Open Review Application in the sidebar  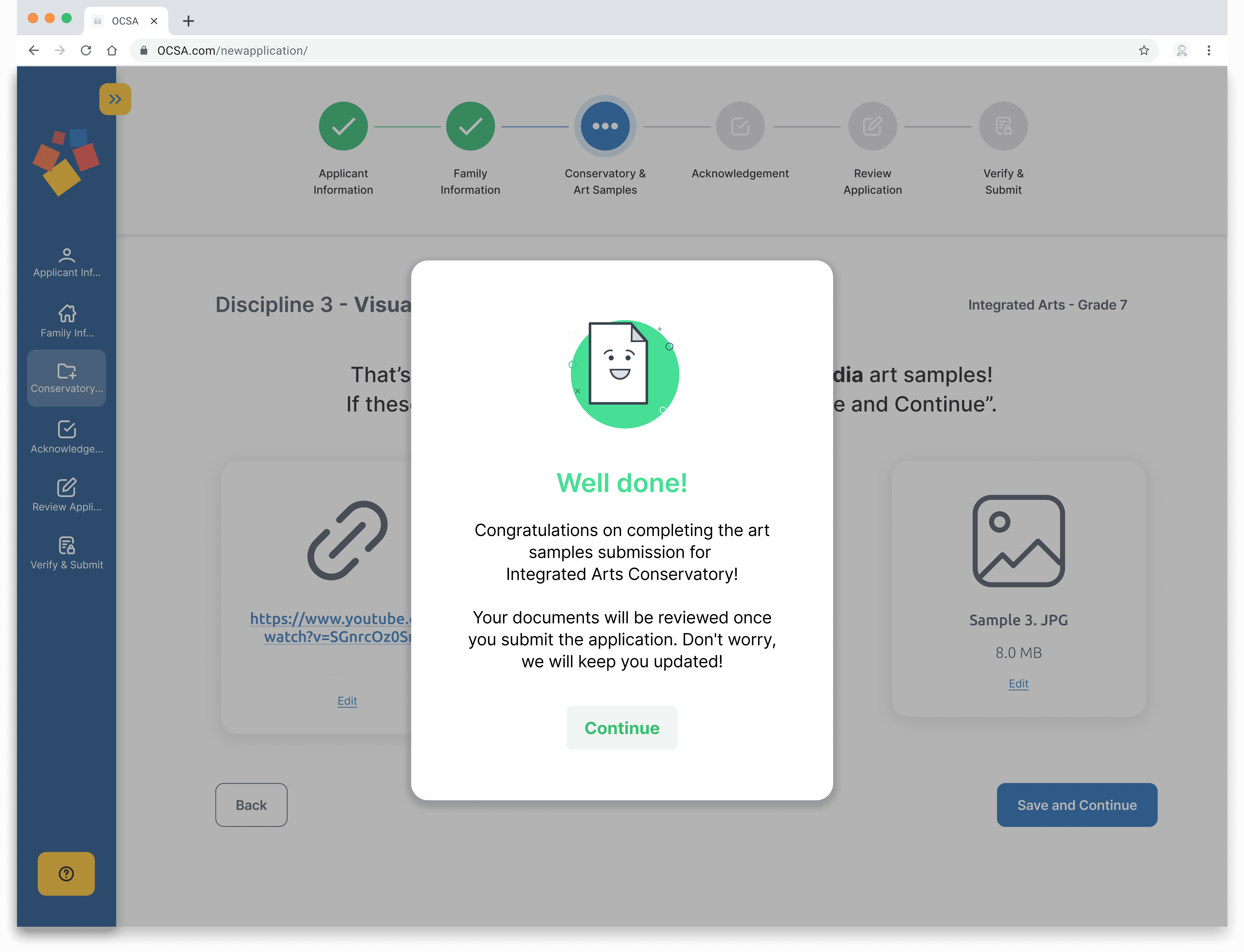tap(67, 495)
